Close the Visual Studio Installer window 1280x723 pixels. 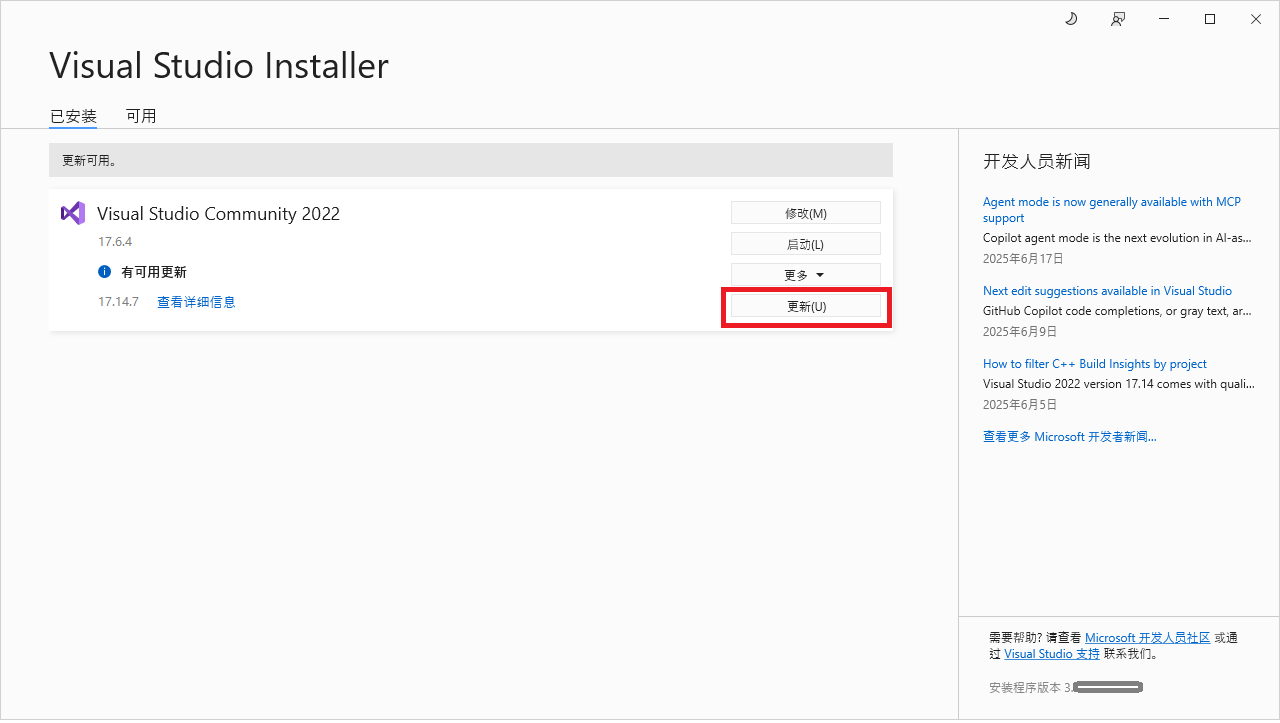click(1256, 19)
